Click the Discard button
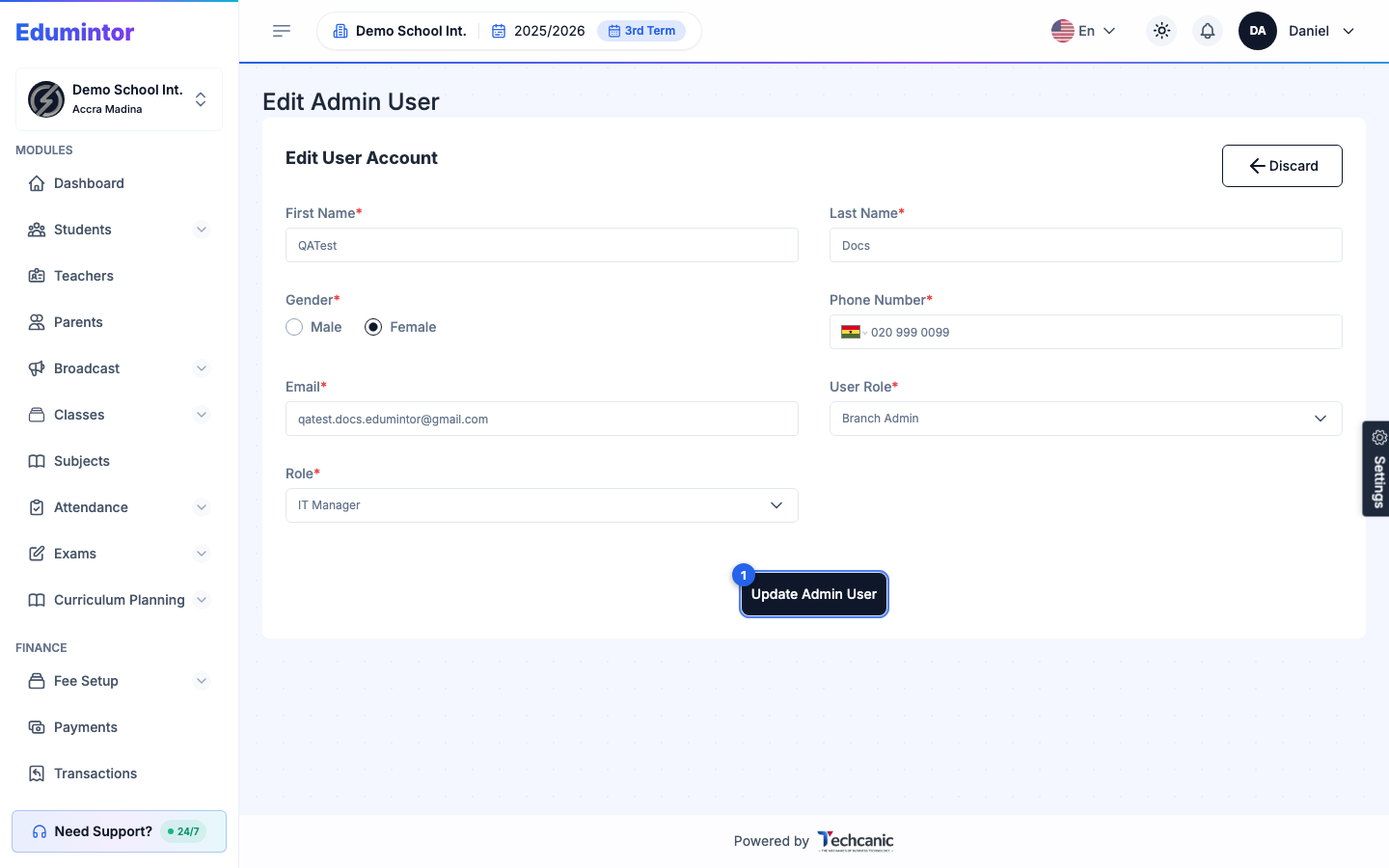 (1282, 166)
